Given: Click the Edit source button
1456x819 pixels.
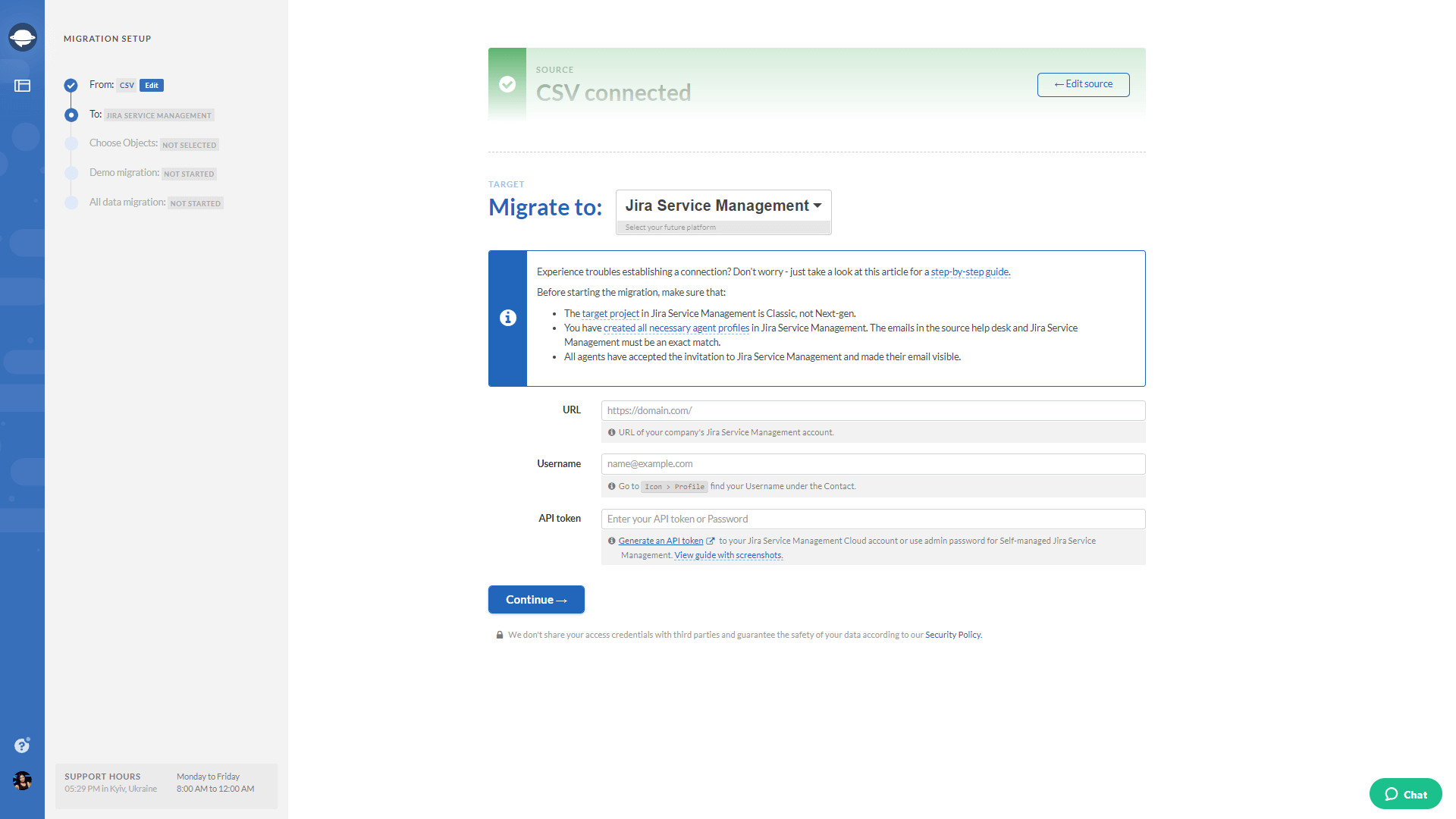Looking at the screenshot, I should 1083,84.
